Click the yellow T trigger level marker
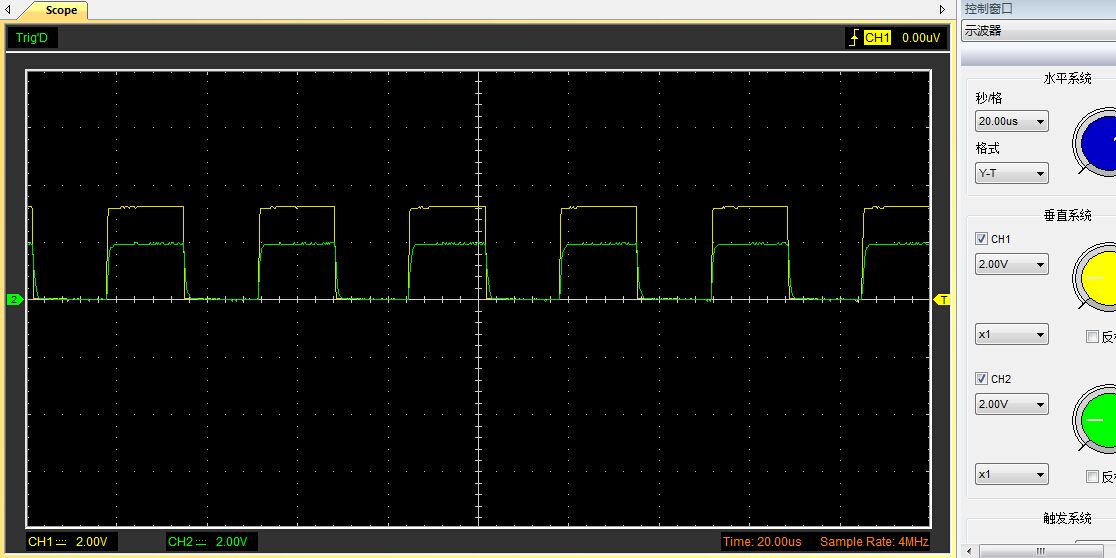Viewport: 1116px width, 558px height. pyautogui.click(x=942, y=300)
